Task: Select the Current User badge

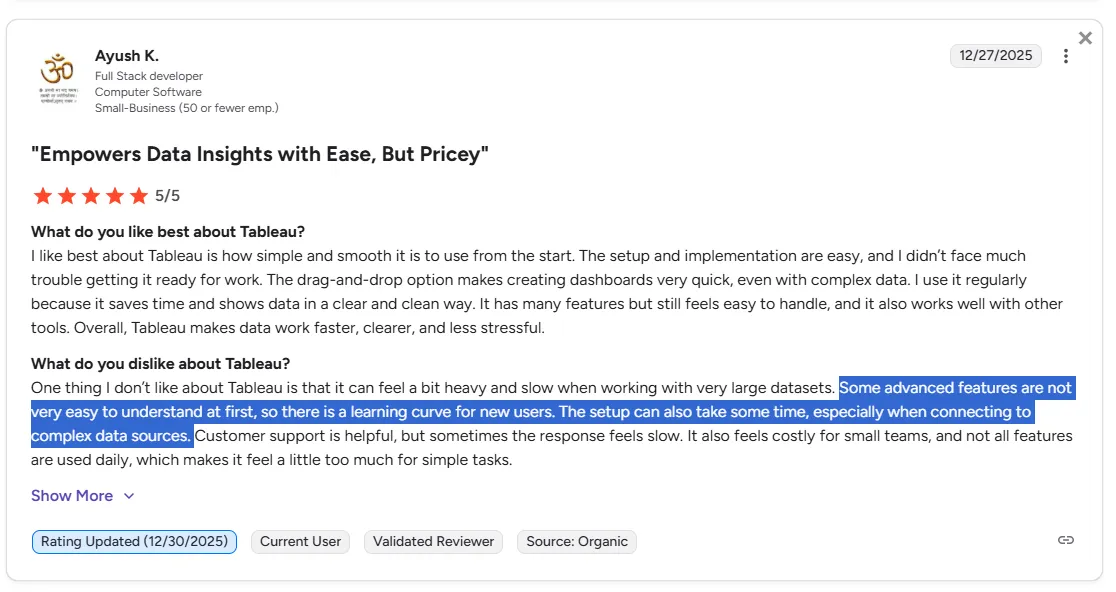Action: click(300, 542)
